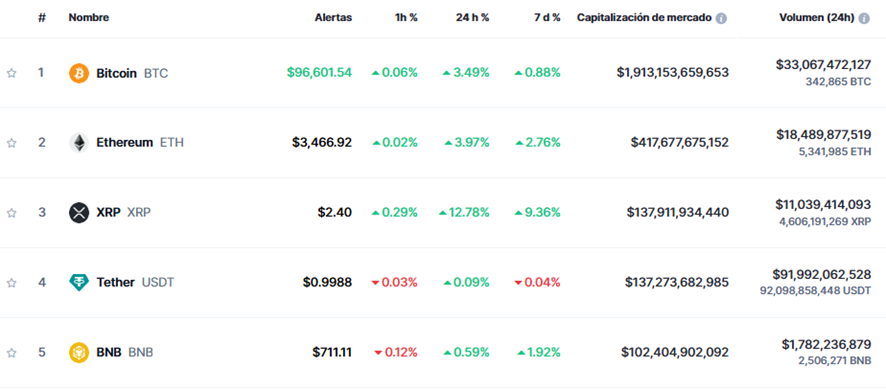
Task: Open the Bitcoin BTC name link
Action: (x=132, y=73)
